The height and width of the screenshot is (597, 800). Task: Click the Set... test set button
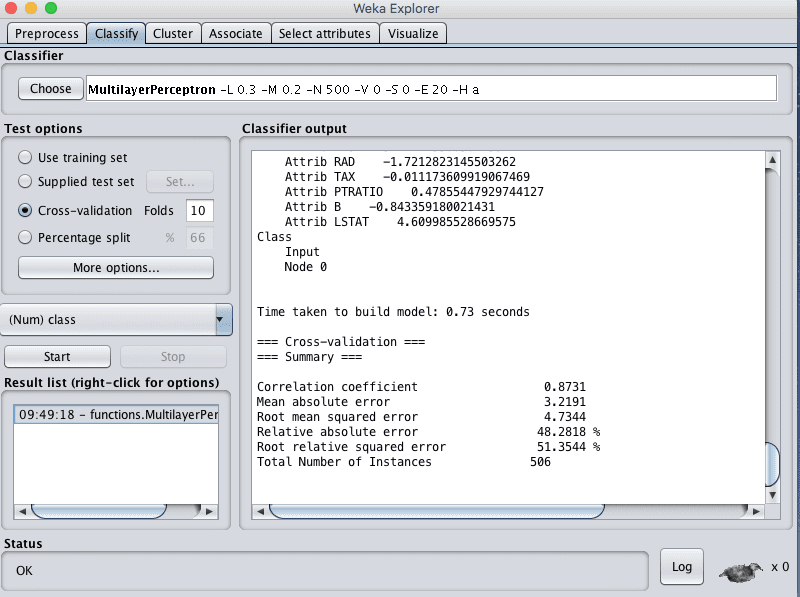pyautogui.click(x=180, y=182)
